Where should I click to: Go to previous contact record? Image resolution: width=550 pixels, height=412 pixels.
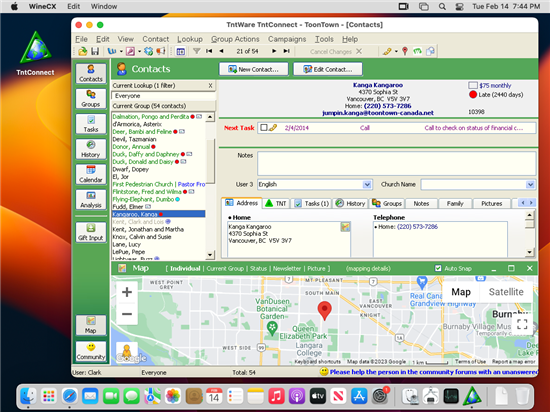(x=221, y=51)
